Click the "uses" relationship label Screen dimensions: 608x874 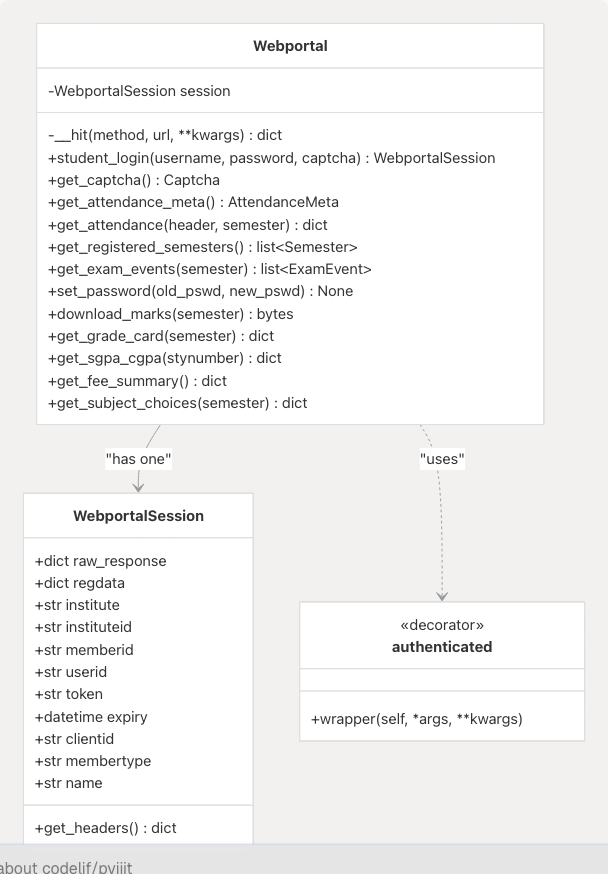tap(442, 459)
